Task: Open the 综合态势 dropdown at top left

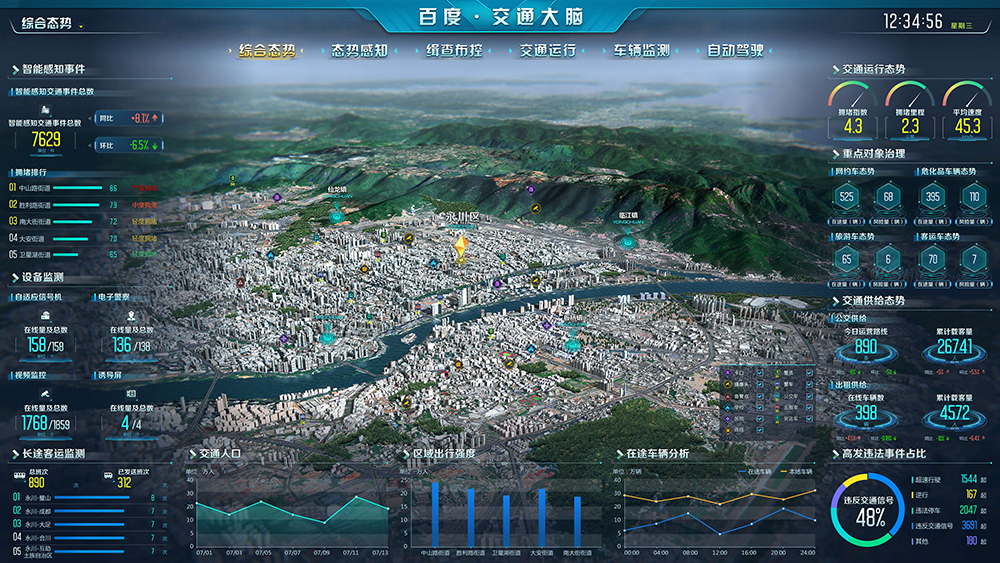Action: (81, 25)
